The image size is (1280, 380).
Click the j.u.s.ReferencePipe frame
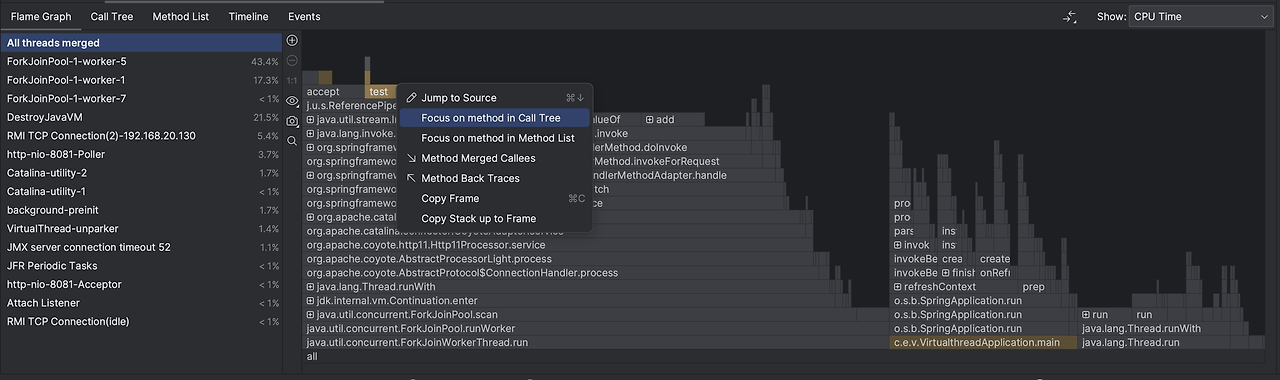[x=351, y=106]
